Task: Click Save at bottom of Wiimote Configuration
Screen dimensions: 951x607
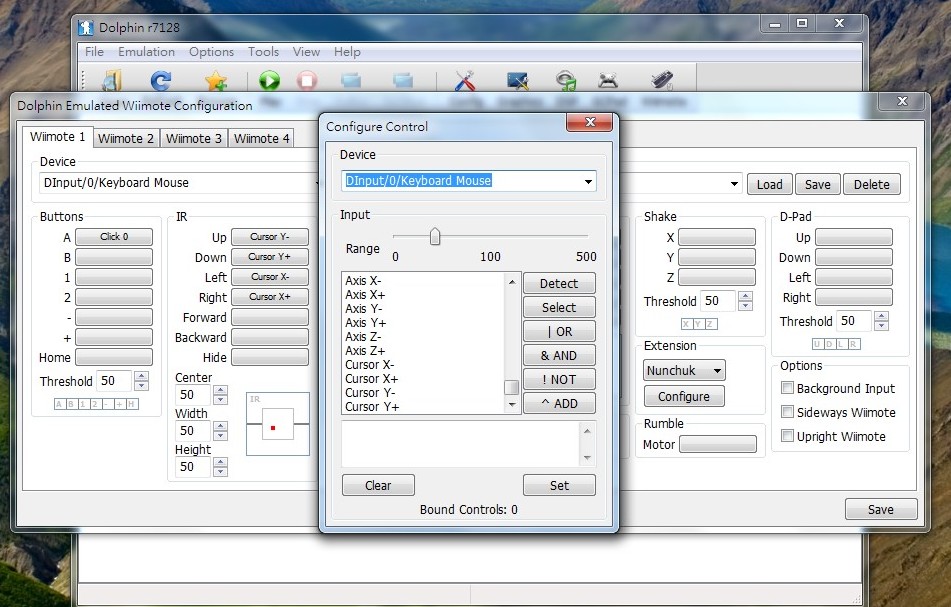Action: coord(881,509)
